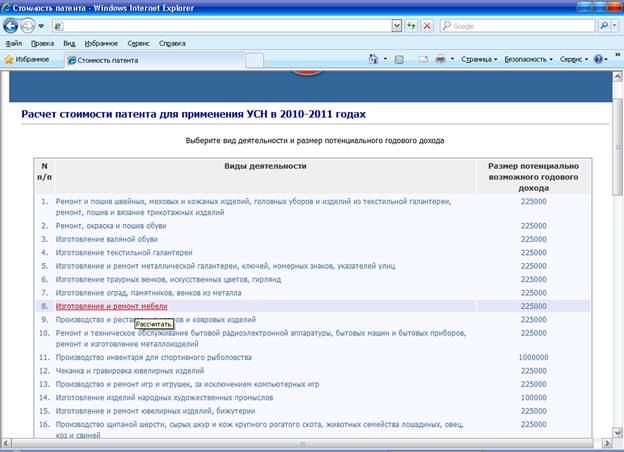624x452 pixels.
Task: Open the Страница dropdown menu
Action: pos(480,60)
